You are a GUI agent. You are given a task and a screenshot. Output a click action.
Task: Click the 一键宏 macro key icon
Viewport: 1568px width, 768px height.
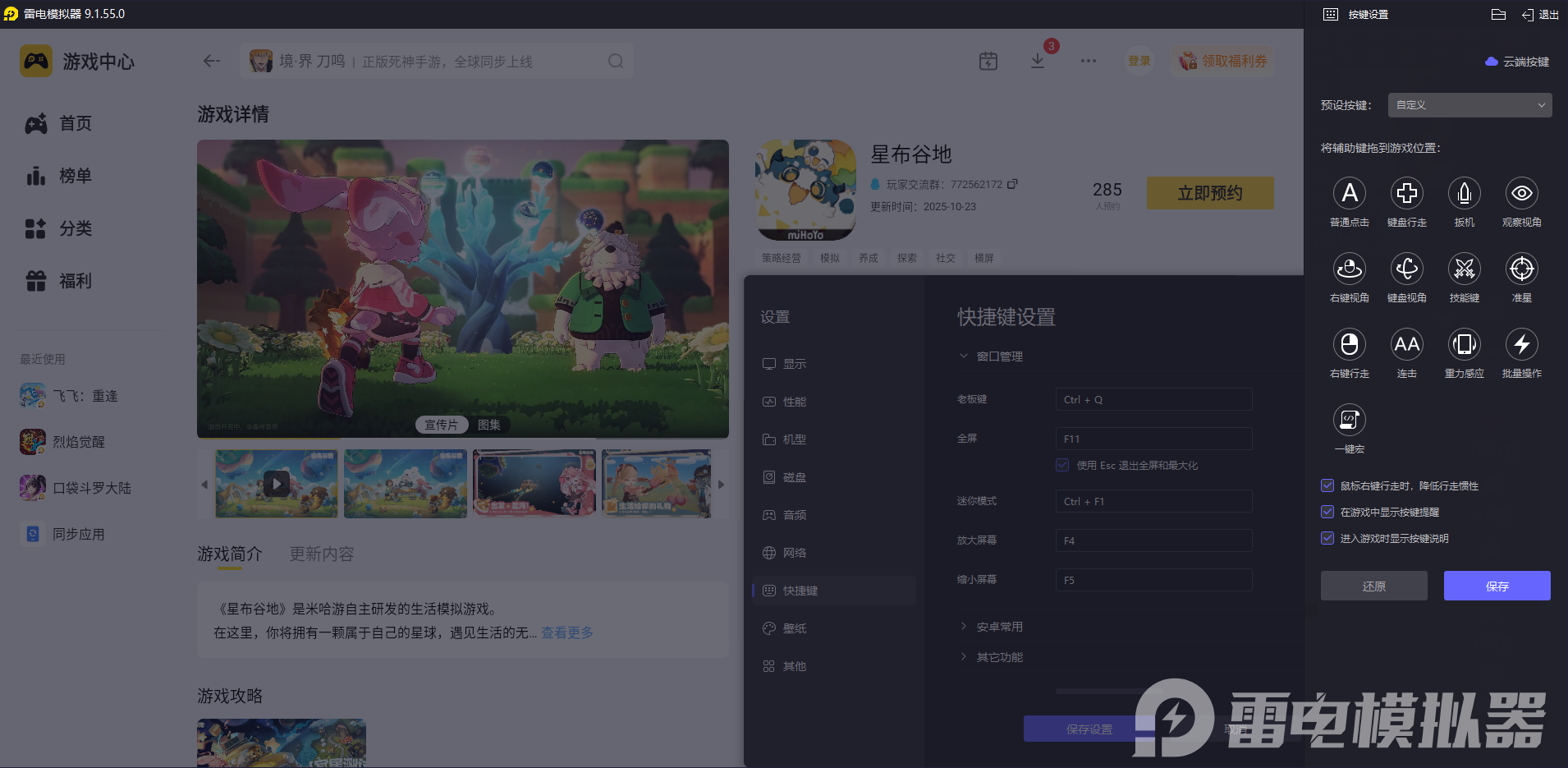click(1349, 421)
